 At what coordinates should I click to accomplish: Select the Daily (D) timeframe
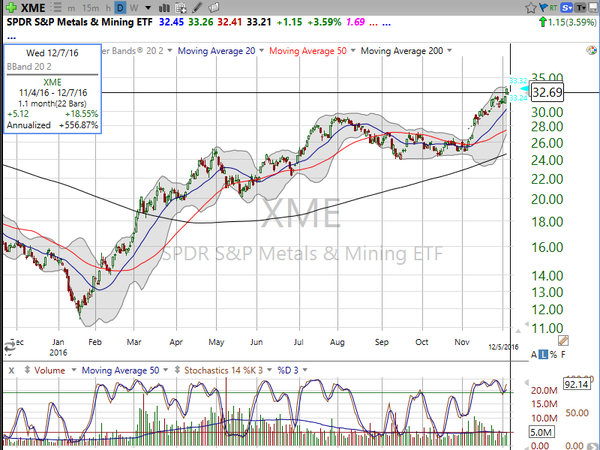click(x=121, y=8)
